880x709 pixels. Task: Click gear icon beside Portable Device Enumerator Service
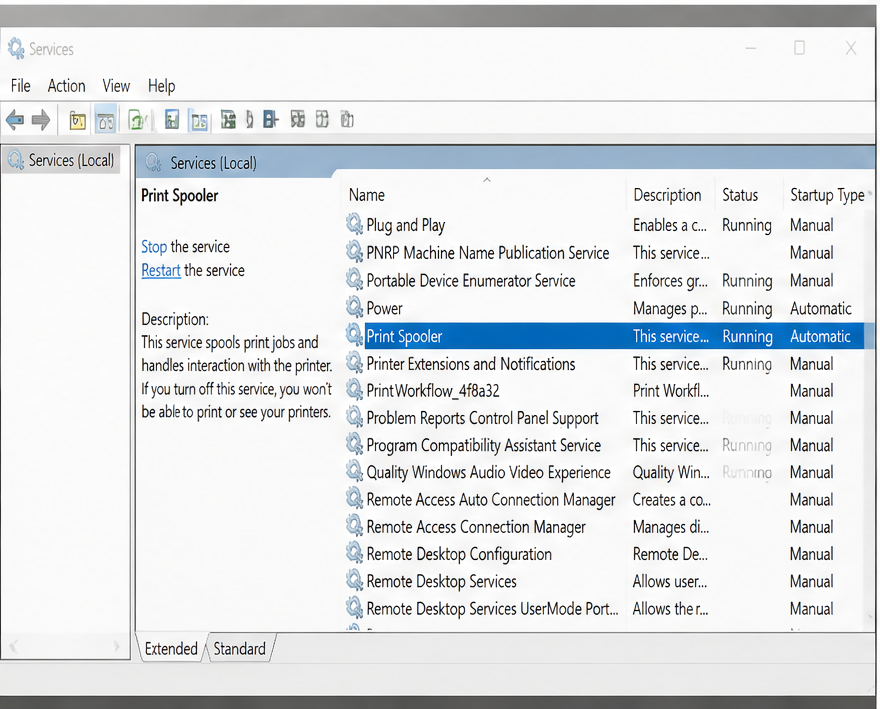point(354,279)
